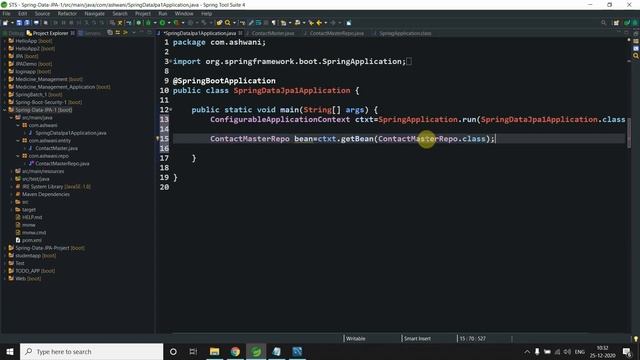This screenshot has height=360, width=640.
Task: Click the New file toolbar icon
Action: click(5, 23)
